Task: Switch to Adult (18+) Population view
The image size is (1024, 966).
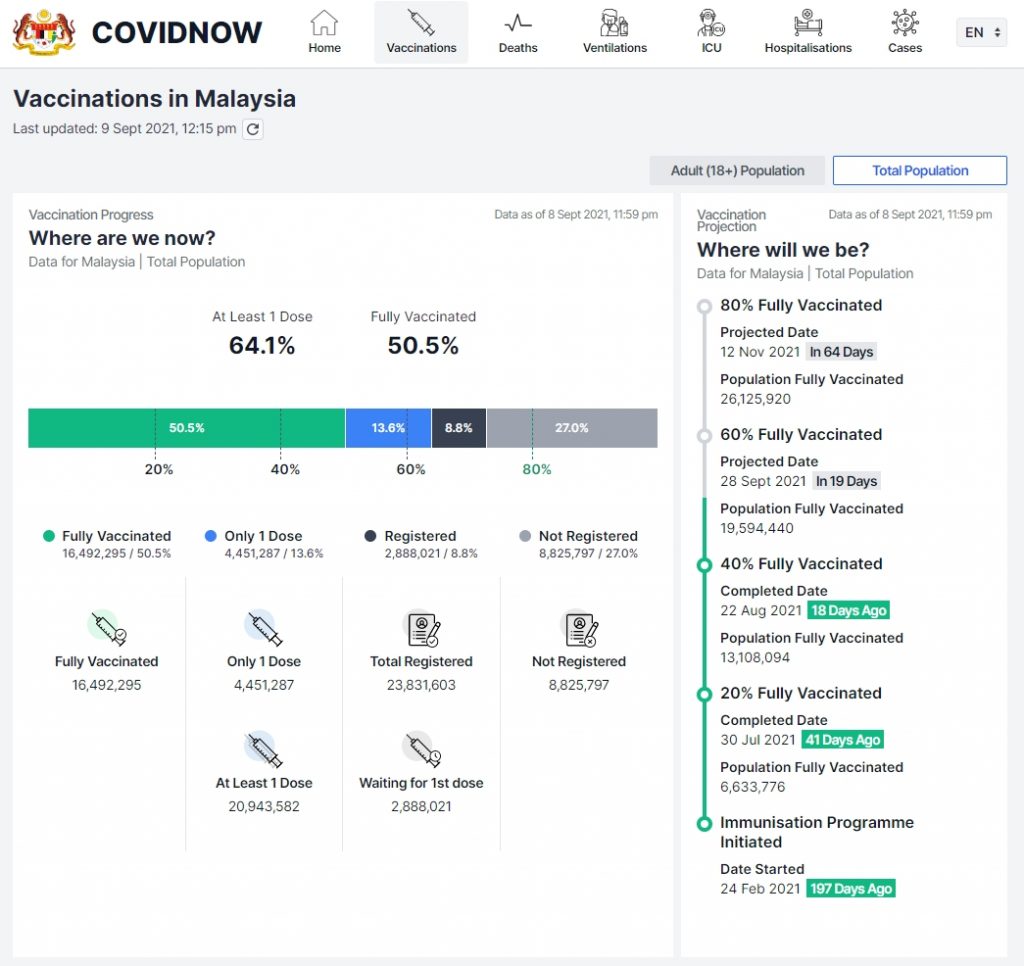Action: [x=737, y=171]
